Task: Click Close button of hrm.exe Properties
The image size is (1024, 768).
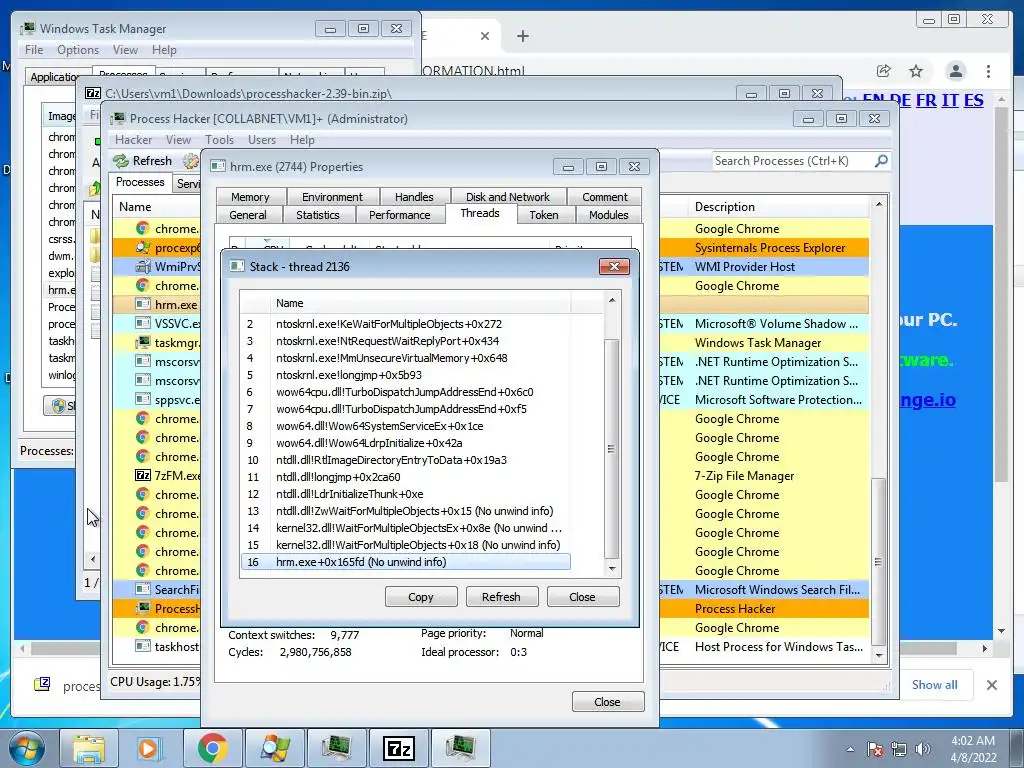Action: 607,702
